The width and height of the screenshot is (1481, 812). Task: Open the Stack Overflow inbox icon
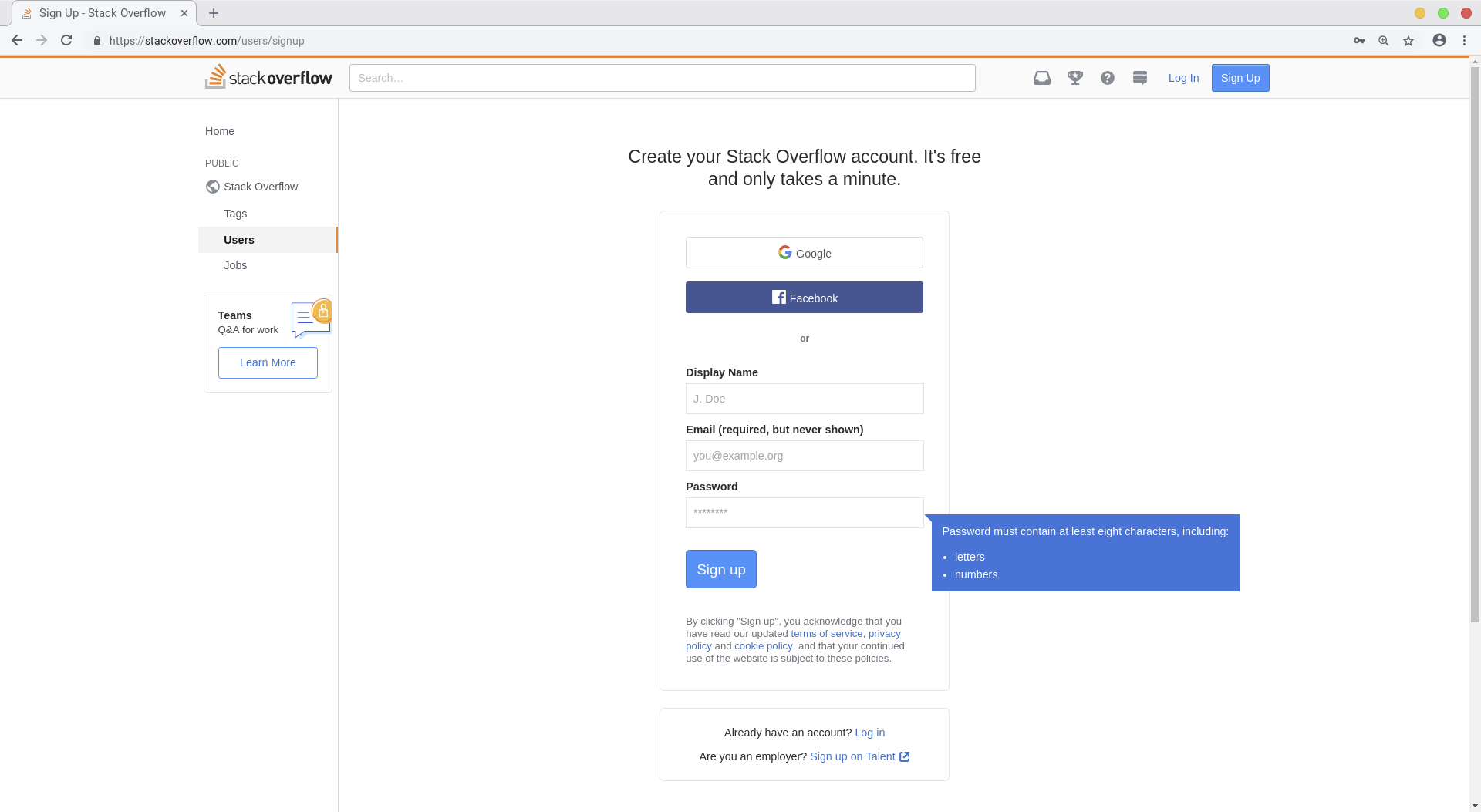pyautogui.click(x=1042, y=78)
